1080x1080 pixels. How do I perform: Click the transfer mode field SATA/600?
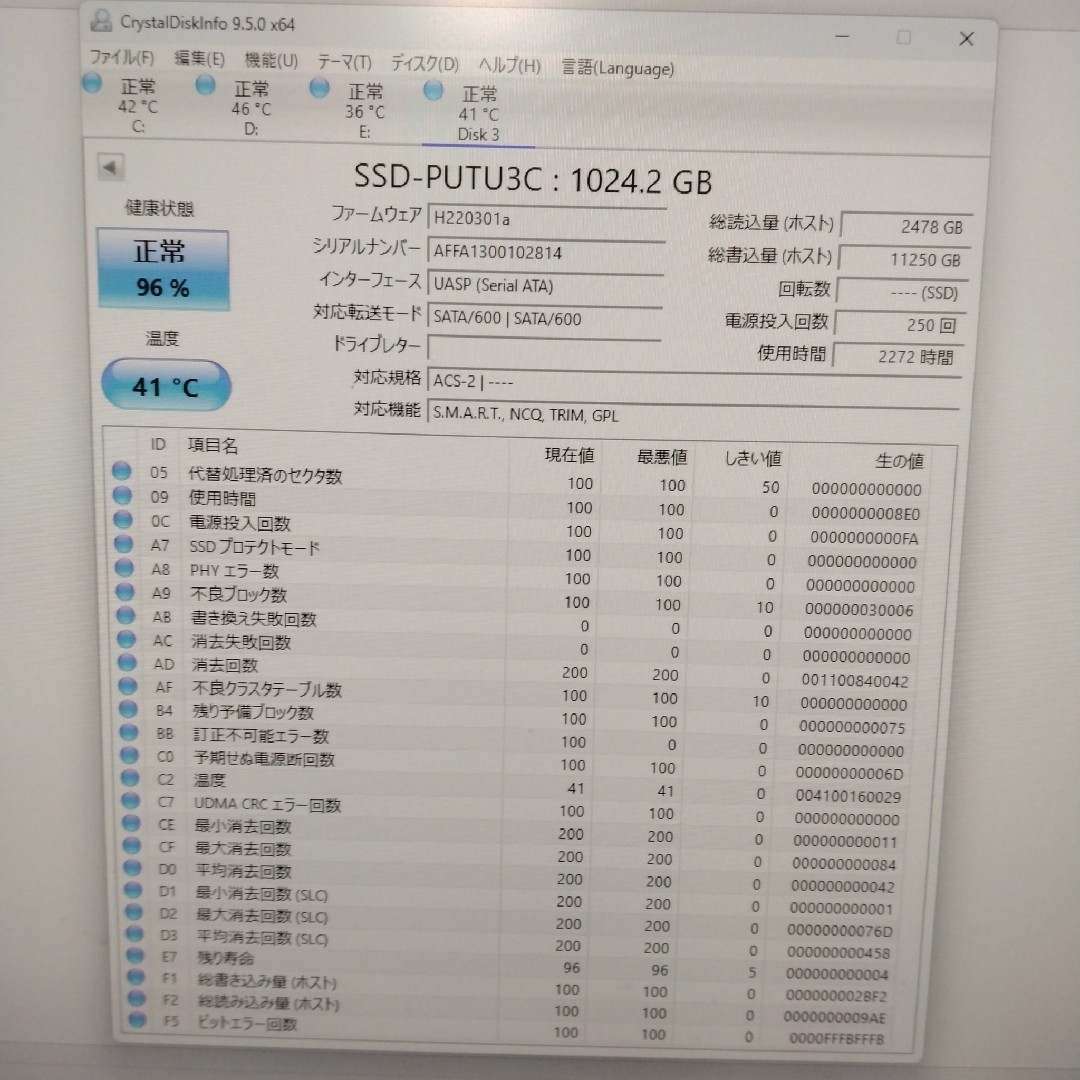tap(544, 318)
